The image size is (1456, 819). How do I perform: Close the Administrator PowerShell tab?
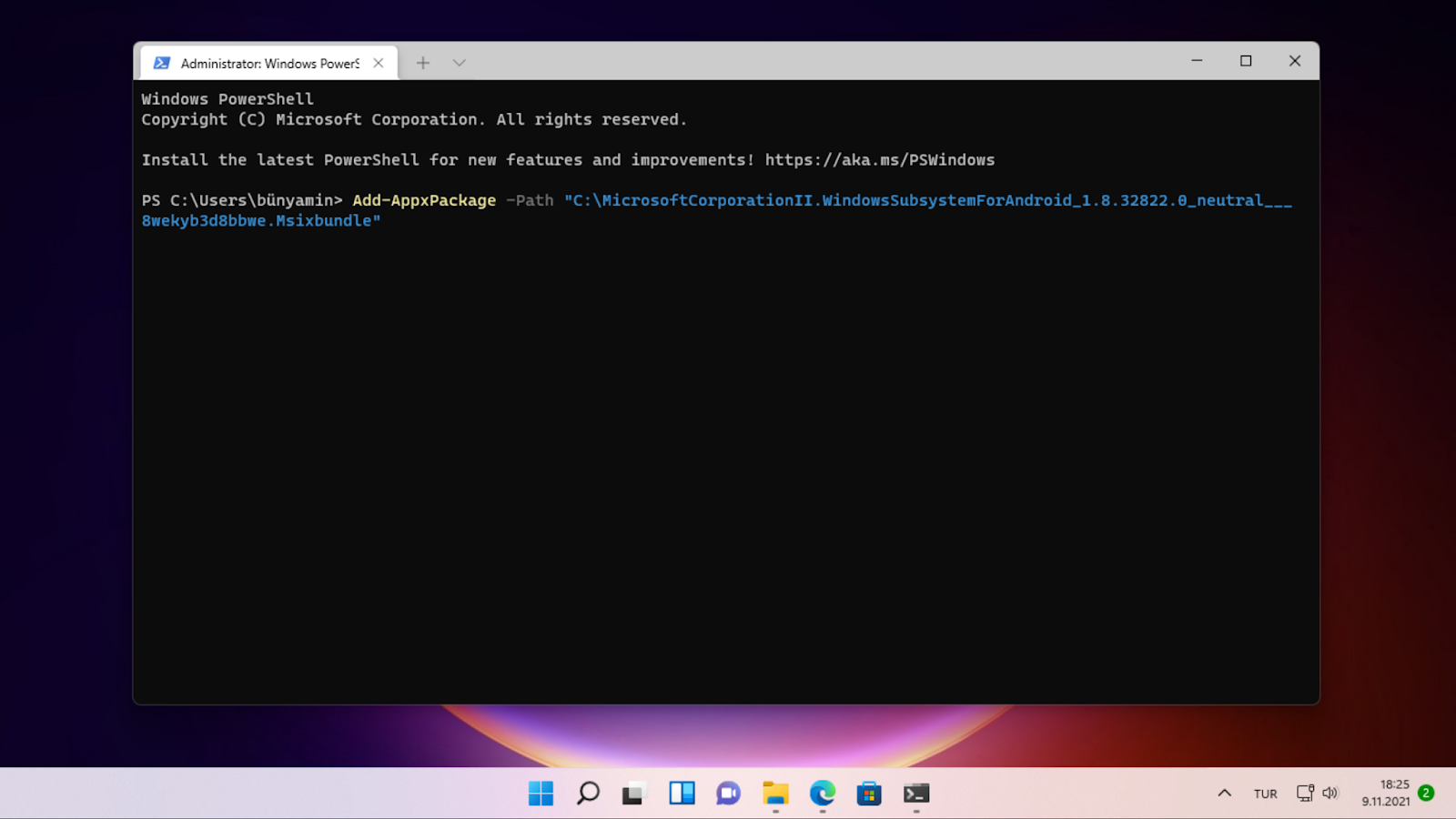[379, 63]
